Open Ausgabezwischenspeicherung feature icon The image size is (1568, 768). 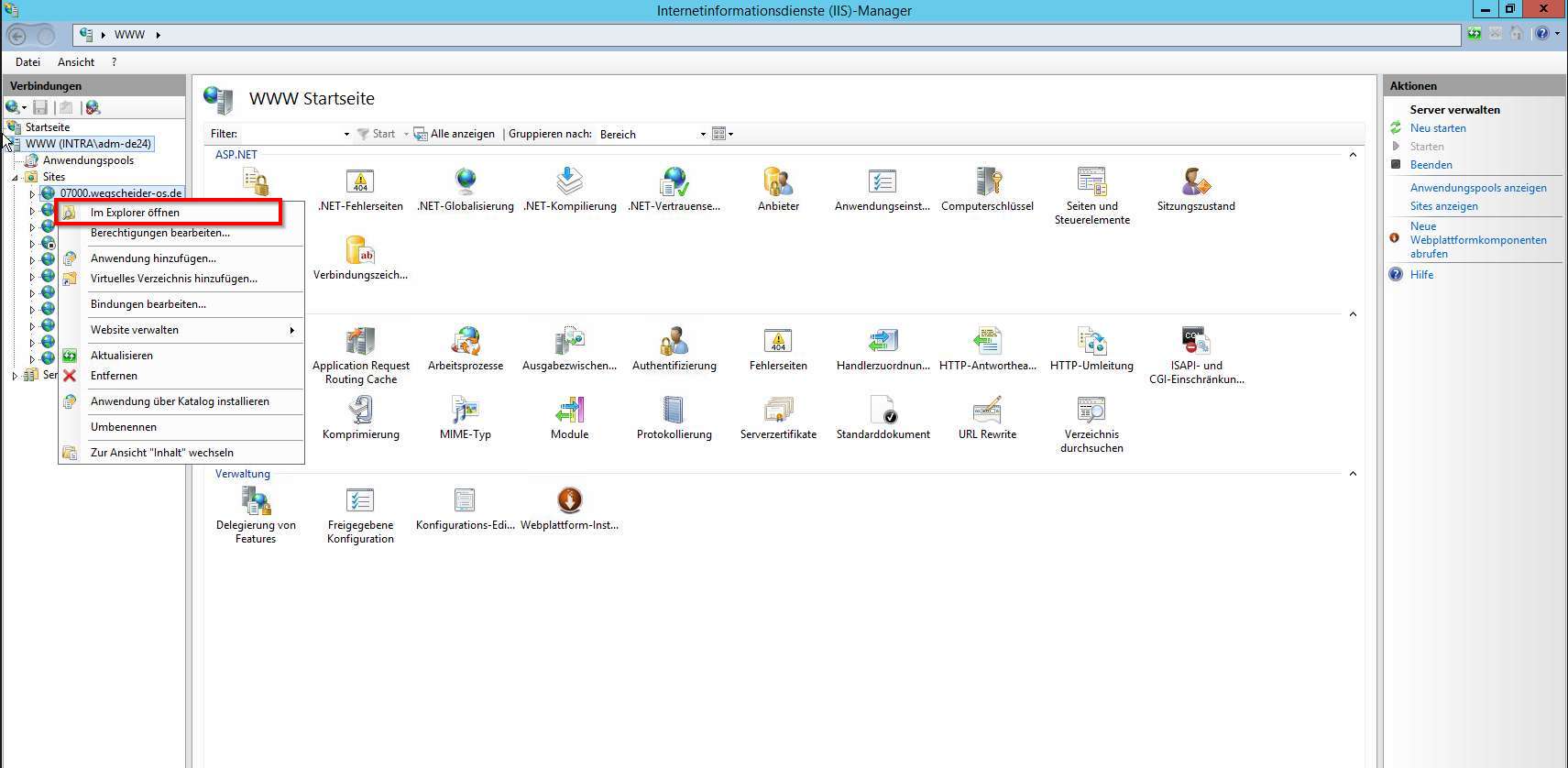point(569,349)
